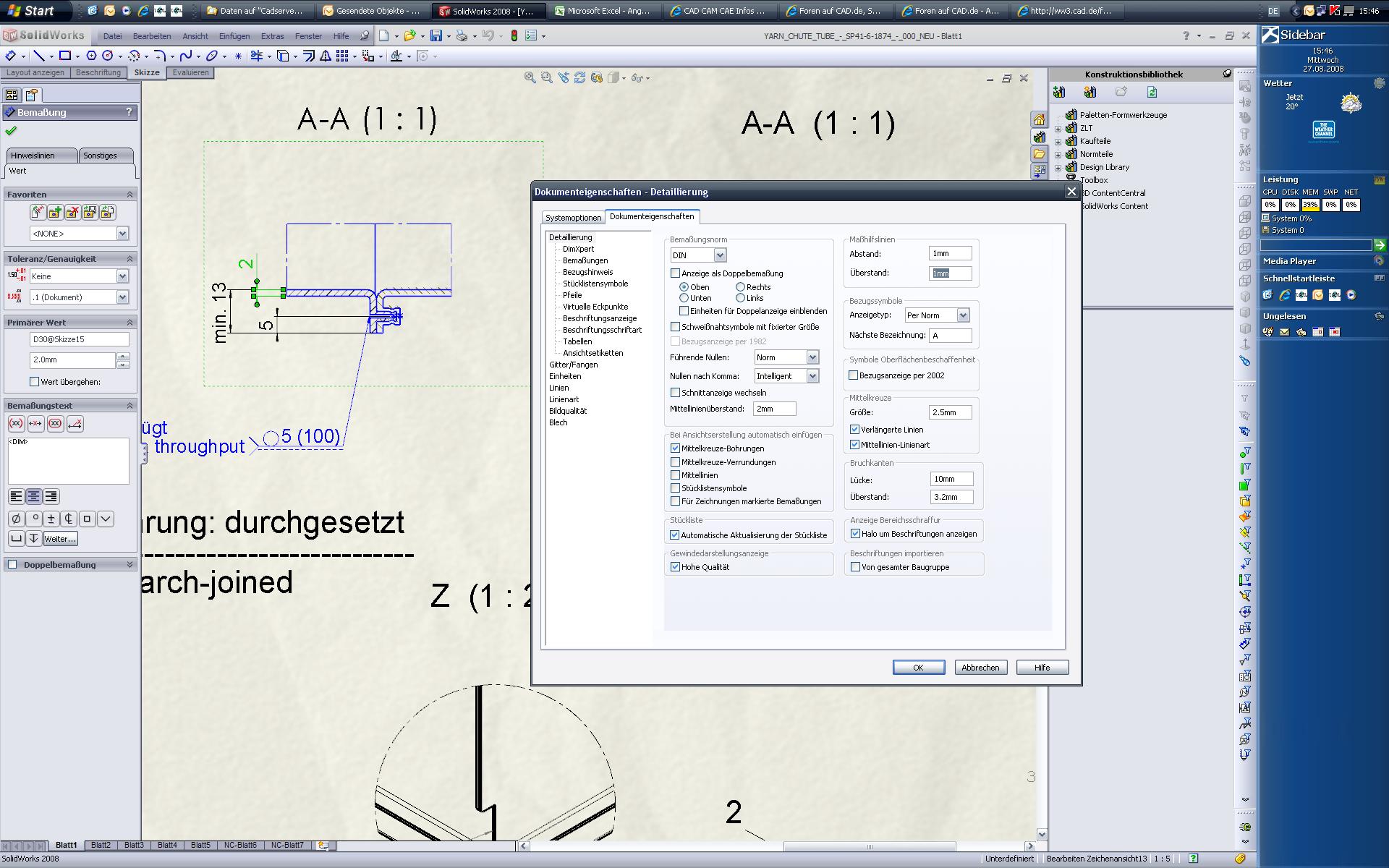This screenshot has width=1389, height=868.
Task: Click the Maßhilfslinien Abstand field
Action: pyautogui.click(x=950, y=253)
